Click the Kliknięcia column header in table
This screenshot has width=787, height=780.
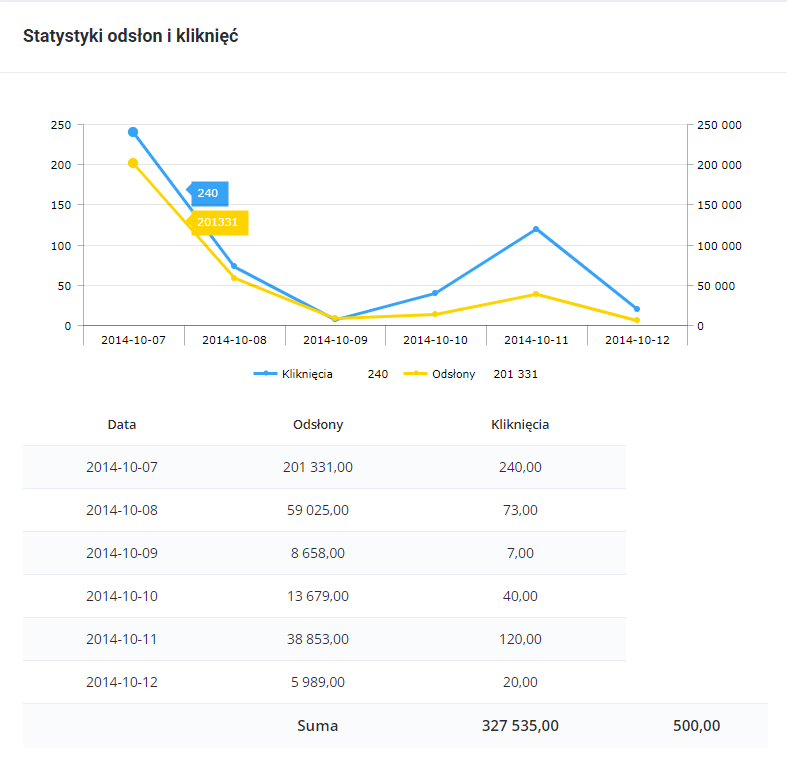[520, 424]
